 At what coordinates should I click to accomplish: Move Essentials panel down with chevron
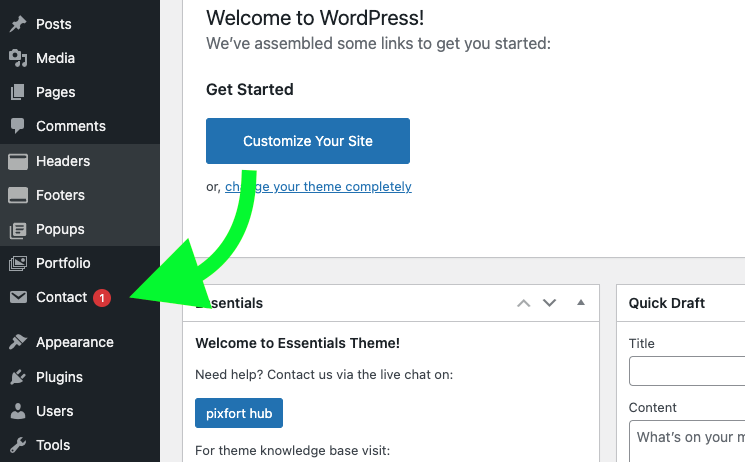[x=550, y=303]
